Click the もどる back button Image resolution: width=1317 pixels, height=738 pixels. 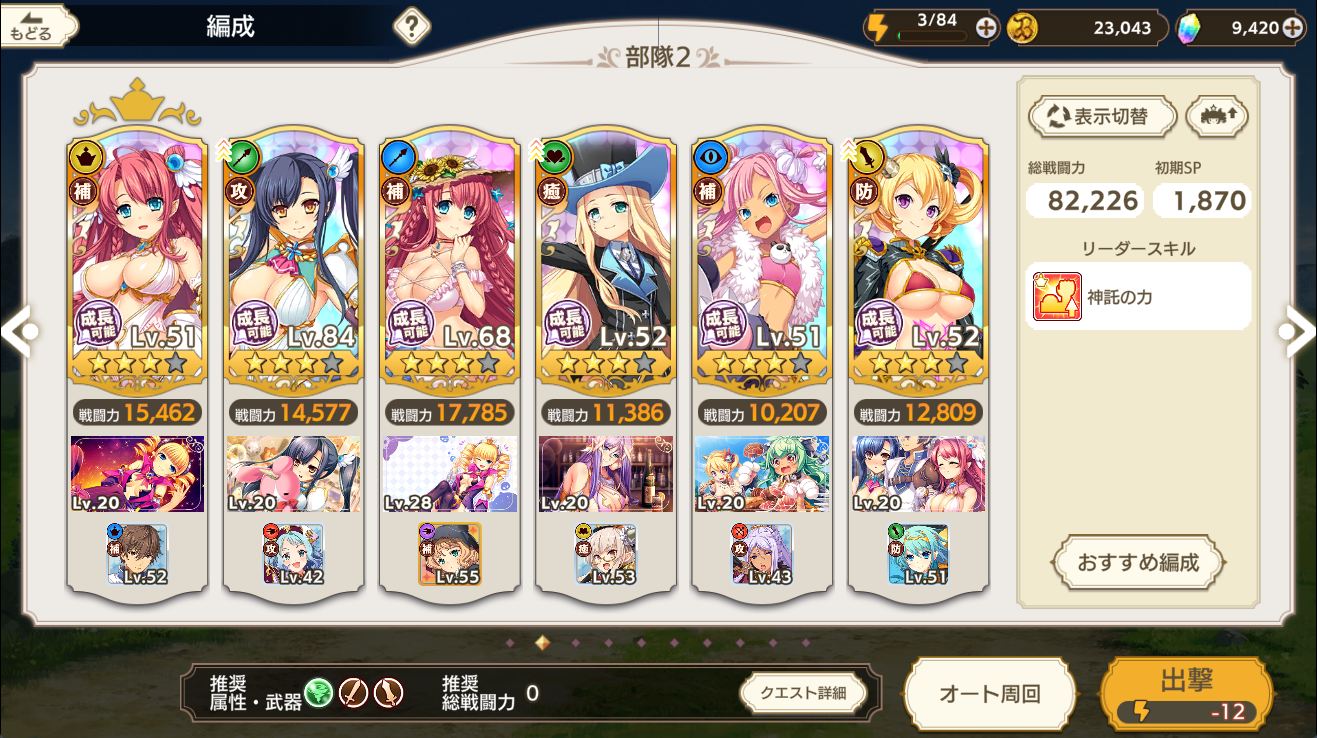click(x=38, y=27)
